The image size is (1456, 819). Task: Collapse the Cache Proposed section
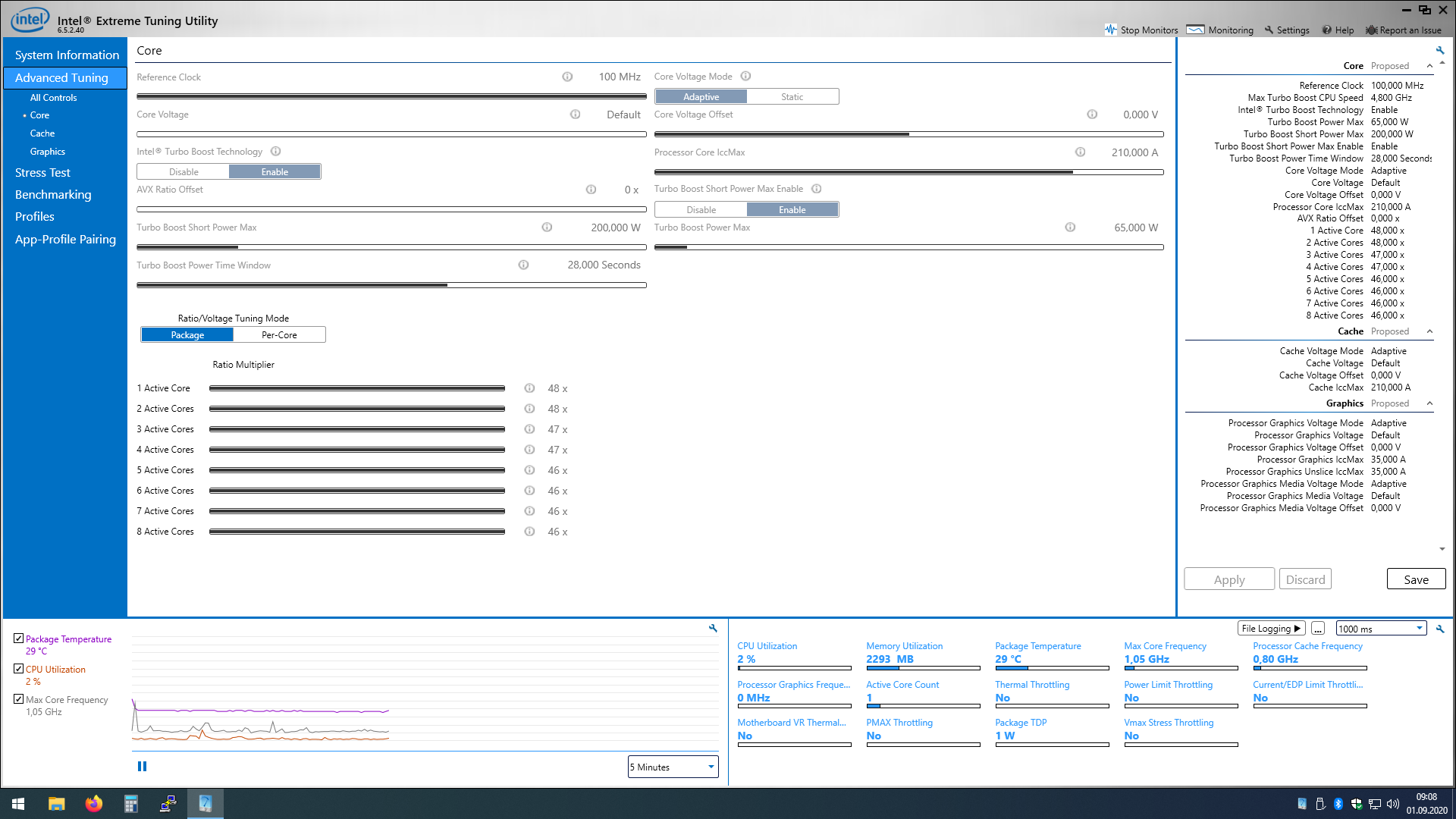point(1429,331)
